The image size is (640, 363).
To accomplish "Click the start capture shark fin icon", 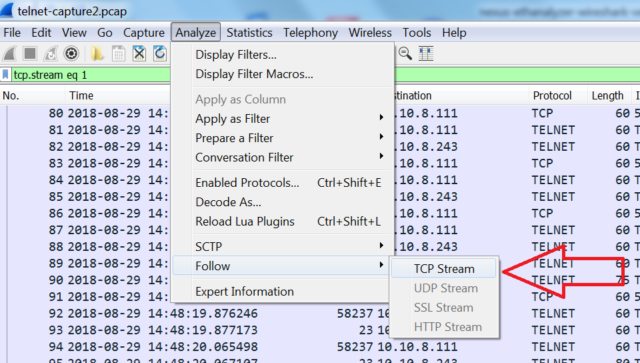I will (x=9, y=53).
